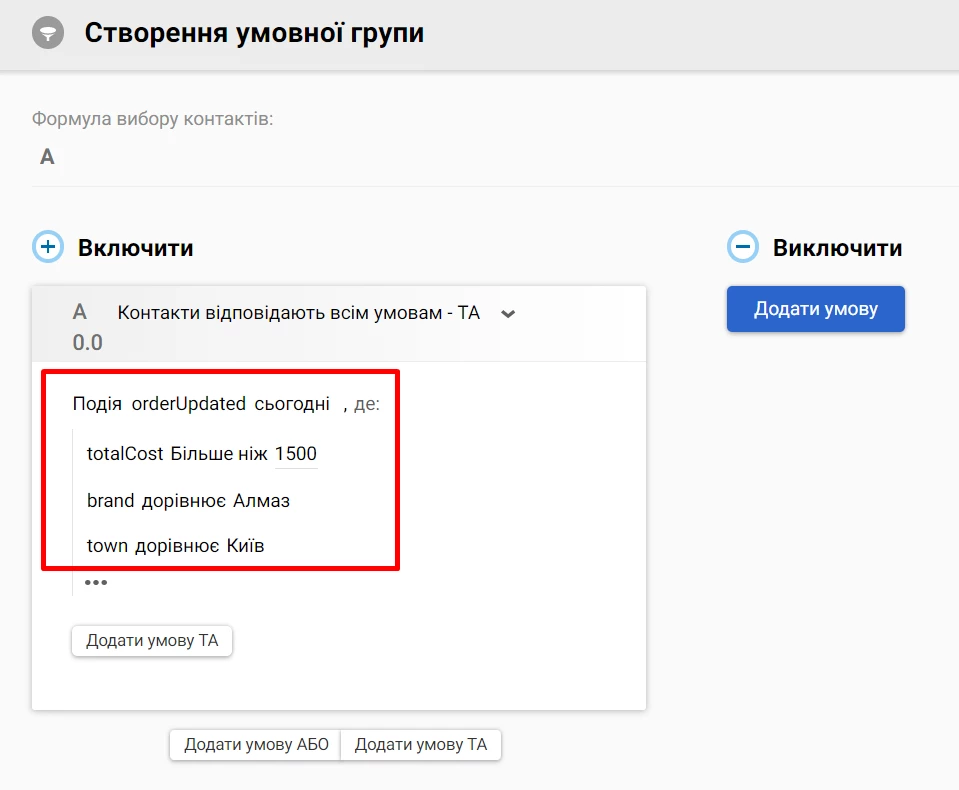Viewport: 959px width, 790px height.
Task: Click the minus icon beside Виключити
Action: pos(742,247)
